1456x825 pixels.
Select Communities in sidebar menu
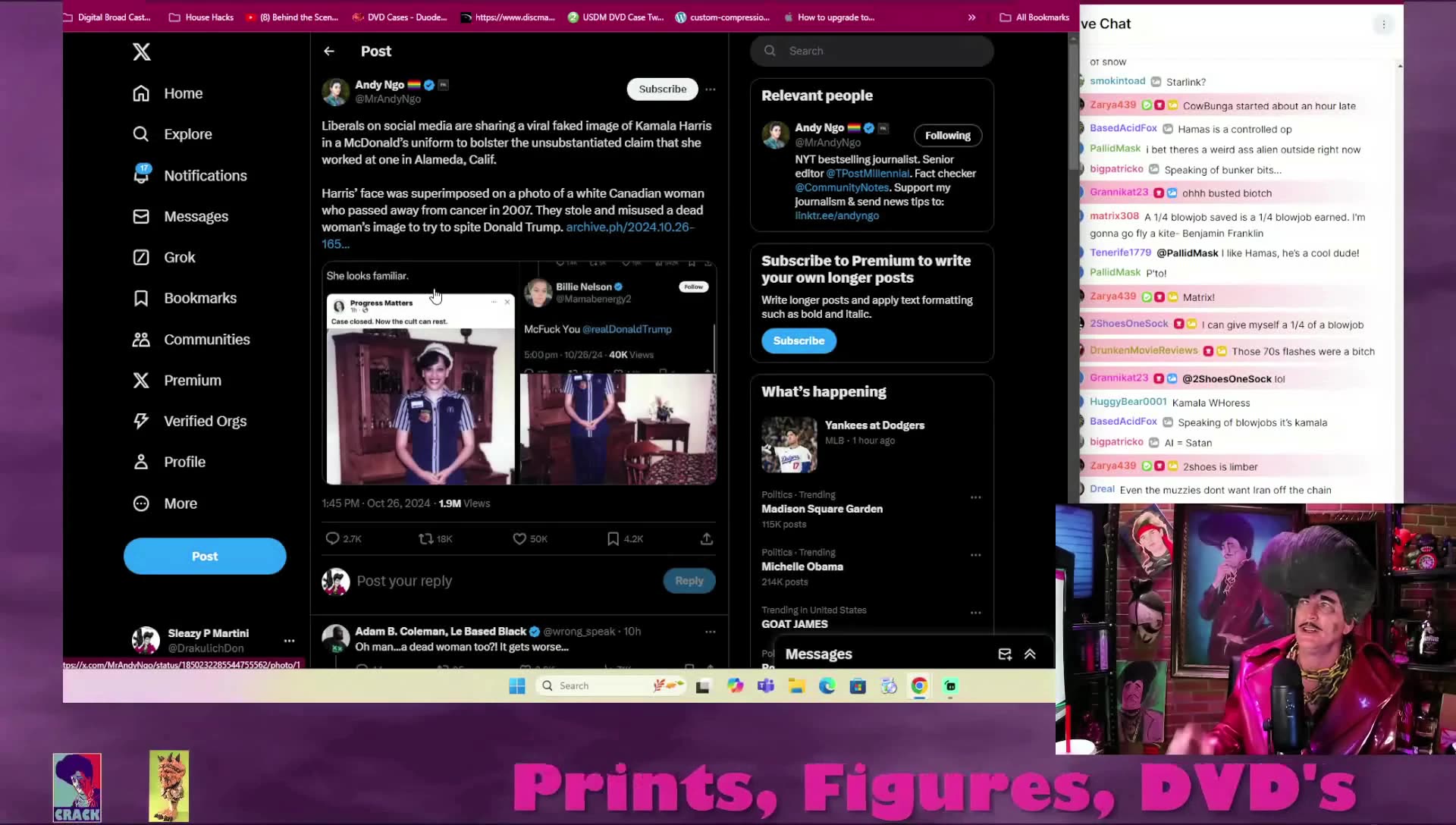(206, 339)
